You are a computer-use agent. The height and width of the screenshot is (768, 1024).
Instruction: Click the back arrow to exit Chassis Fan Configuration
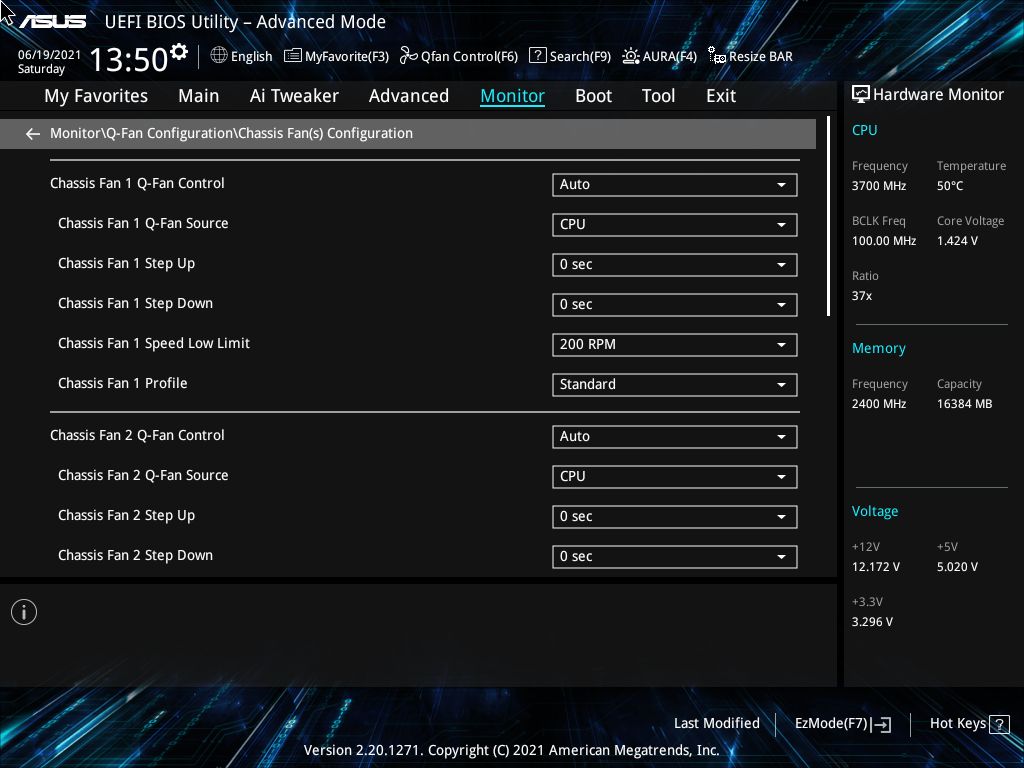tap(32, 133)
